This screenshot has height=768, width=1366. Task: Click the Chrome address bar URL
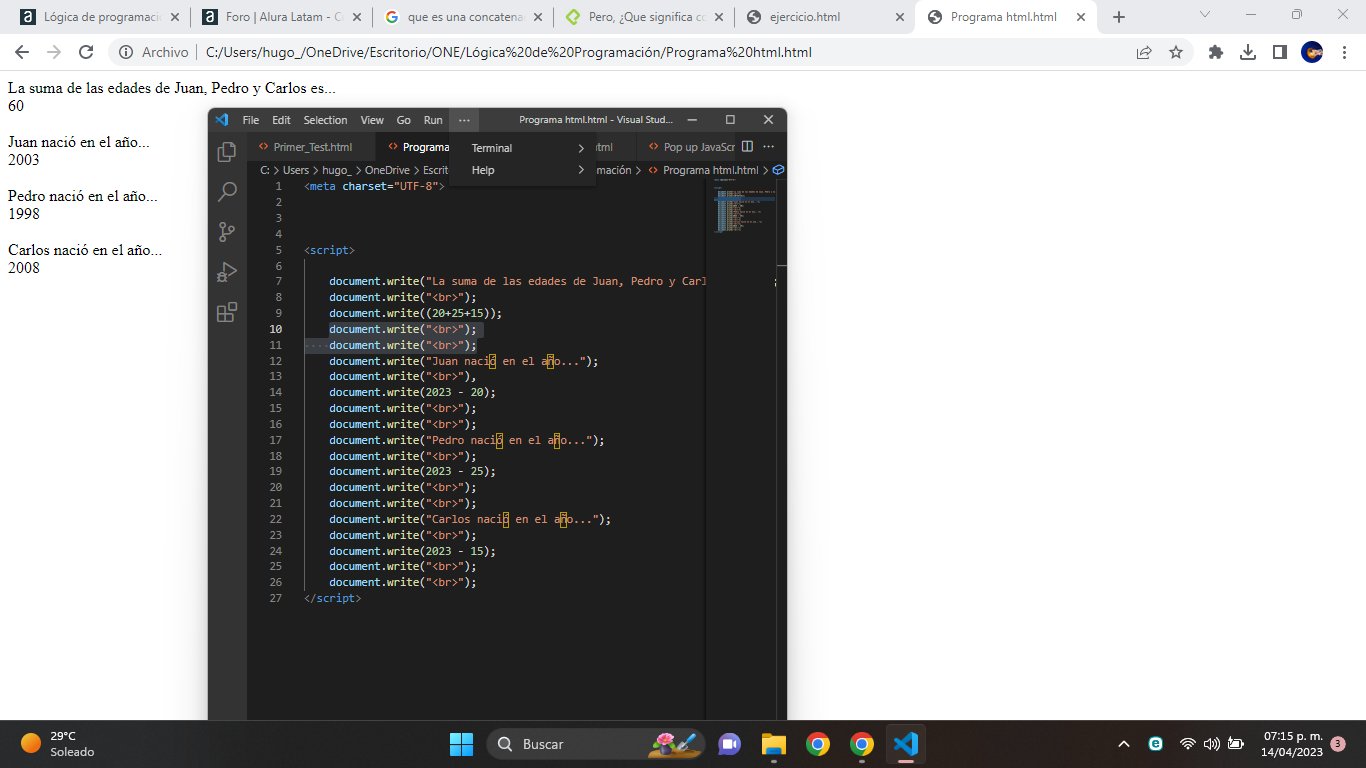(509, 52)
